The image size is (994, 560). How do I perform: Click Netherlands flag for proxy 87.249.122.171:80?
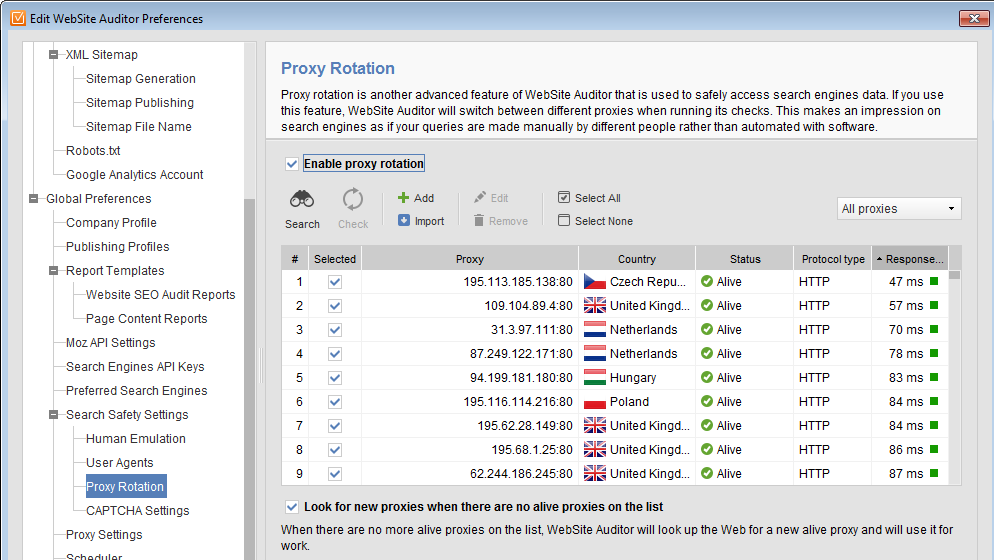coord(595,354)
